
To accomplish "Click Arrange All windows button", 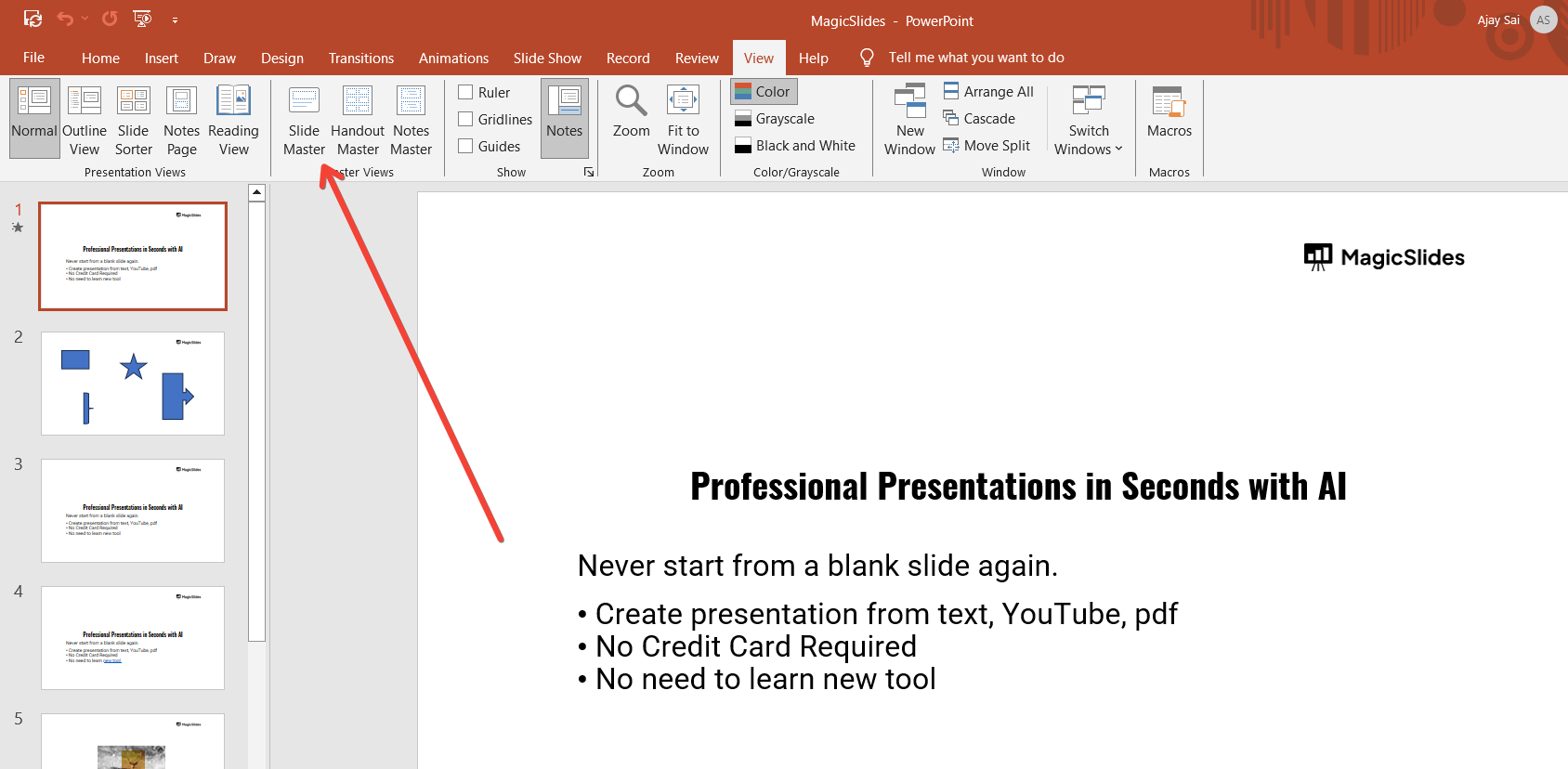I will tap(988, 91).
